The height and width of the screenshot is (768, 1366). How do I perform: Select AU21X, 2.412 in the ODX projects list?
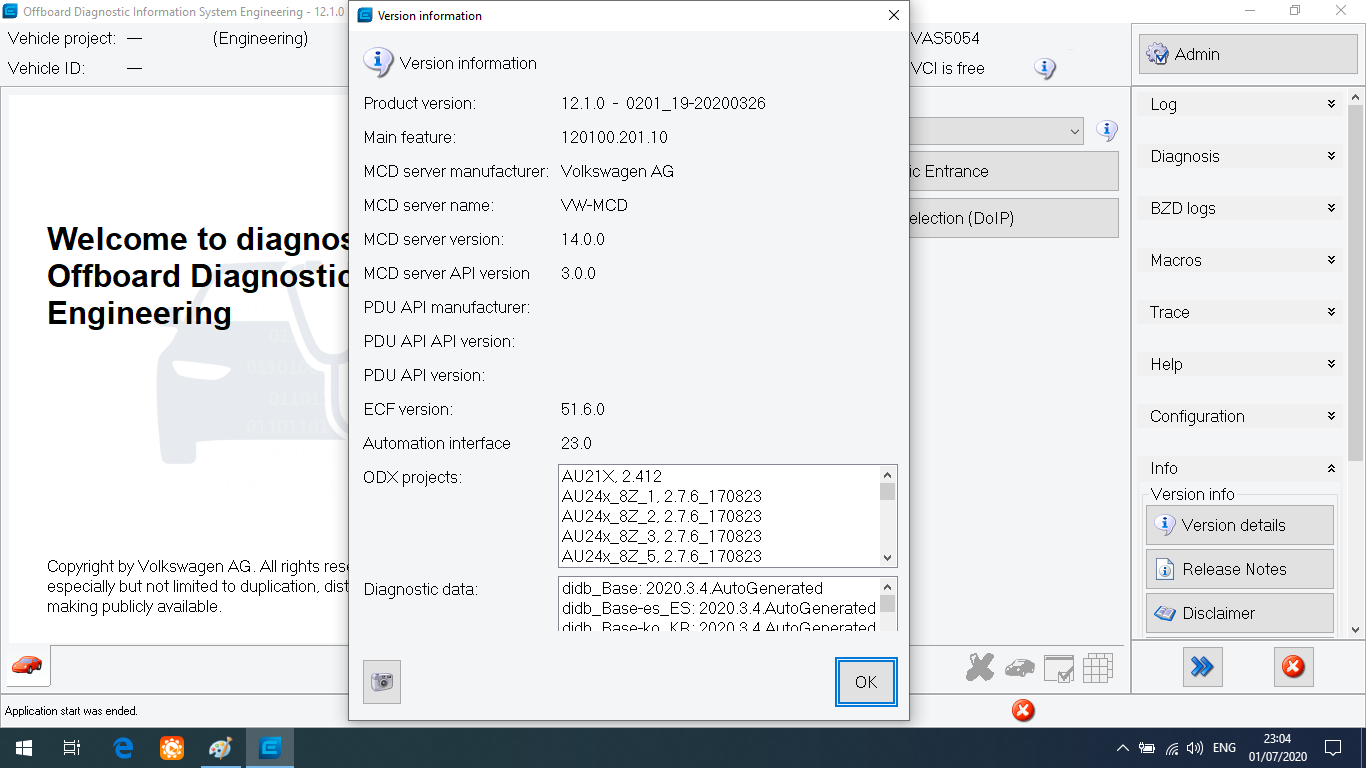(612, 476)
